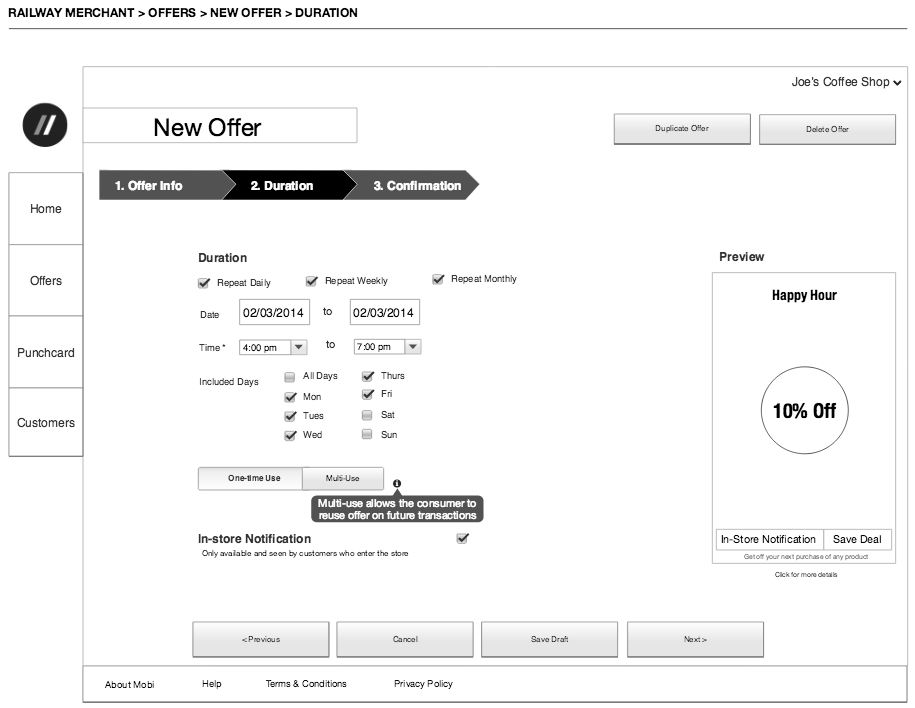Select the Multi-Use option
The width and height of the screenshot is (915, 708).
tap(342, 478)
